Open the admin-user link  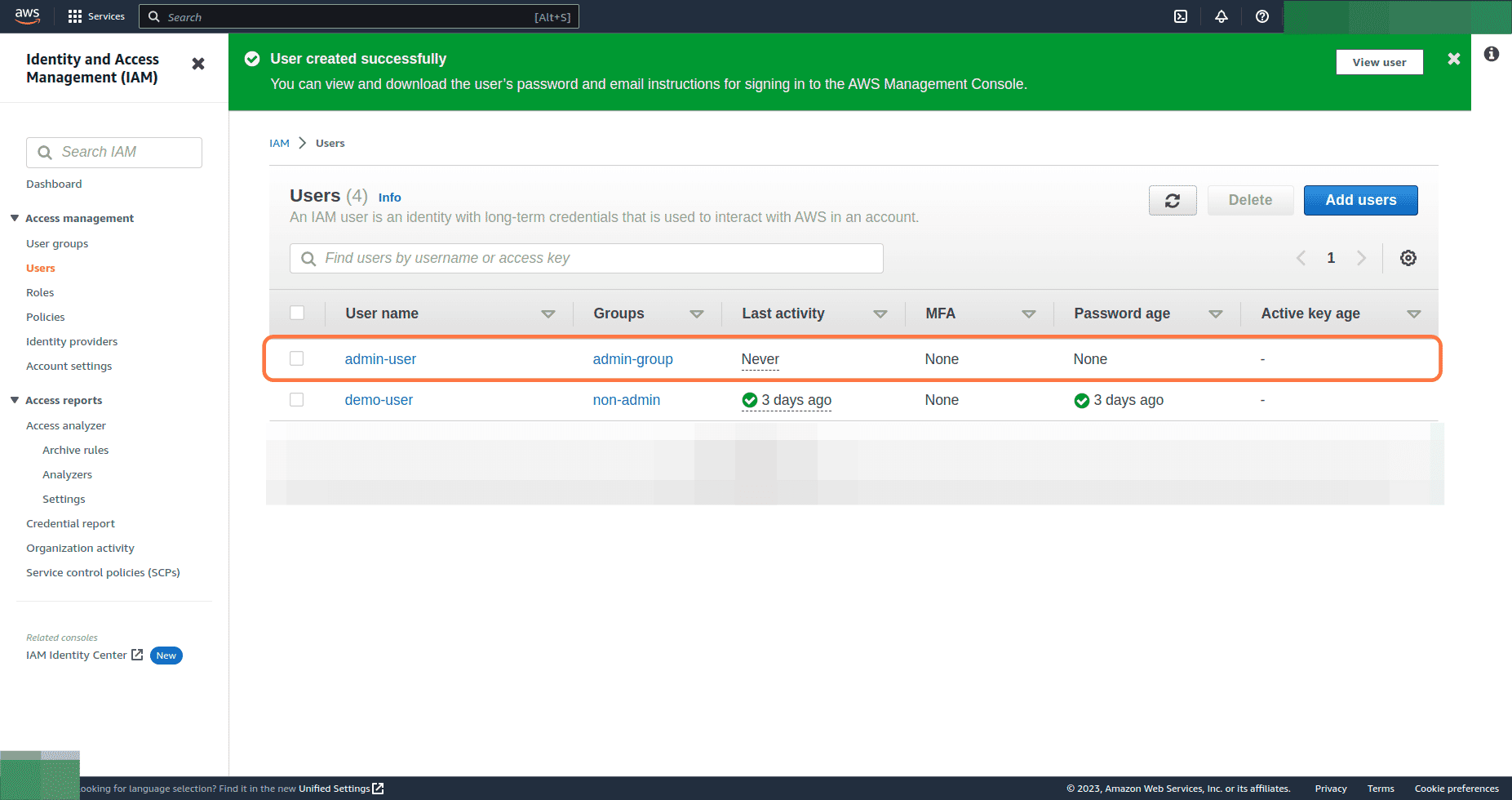380,359
